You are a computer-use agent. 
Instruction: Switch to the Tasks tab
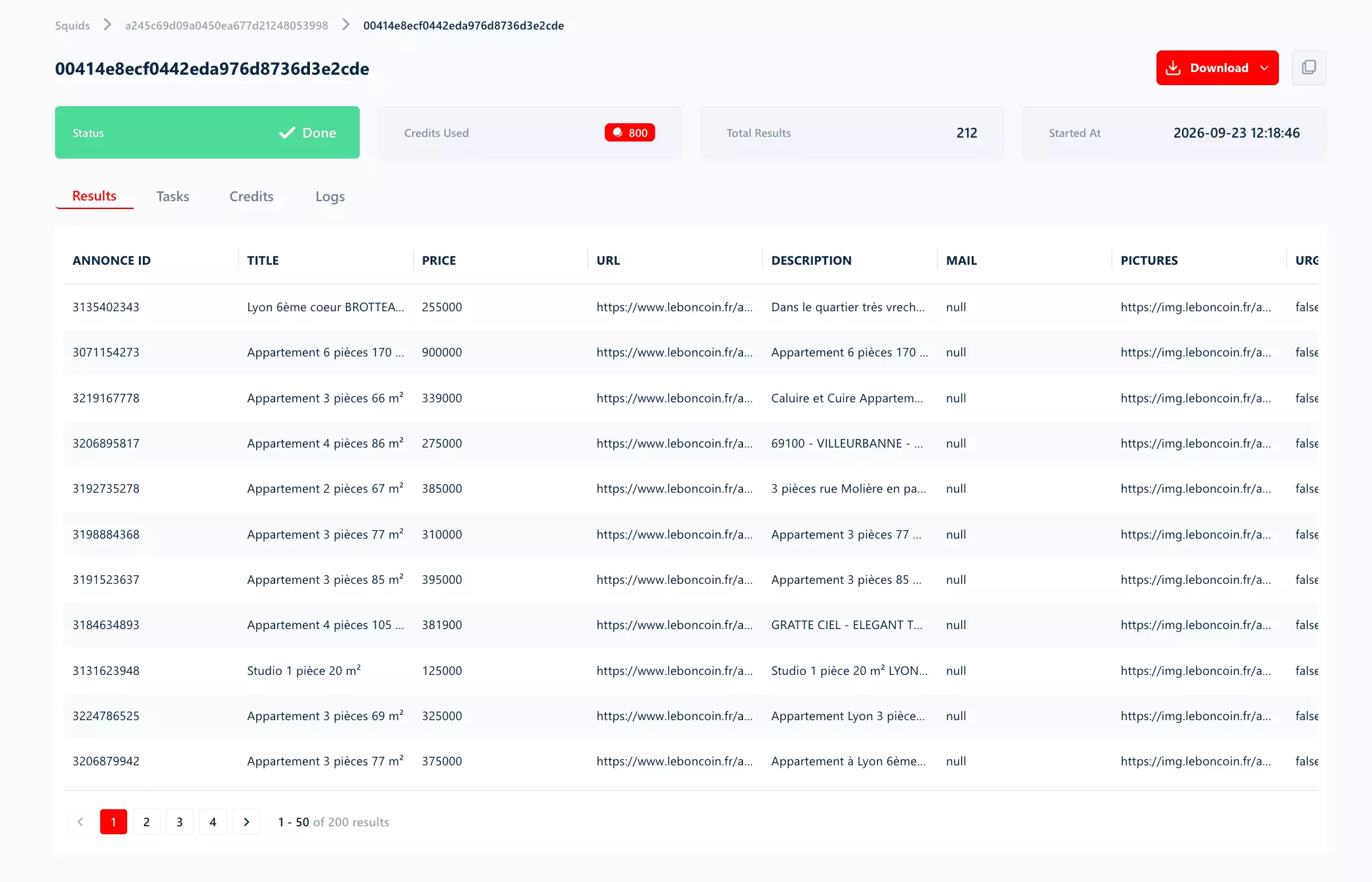coord(173,197)
